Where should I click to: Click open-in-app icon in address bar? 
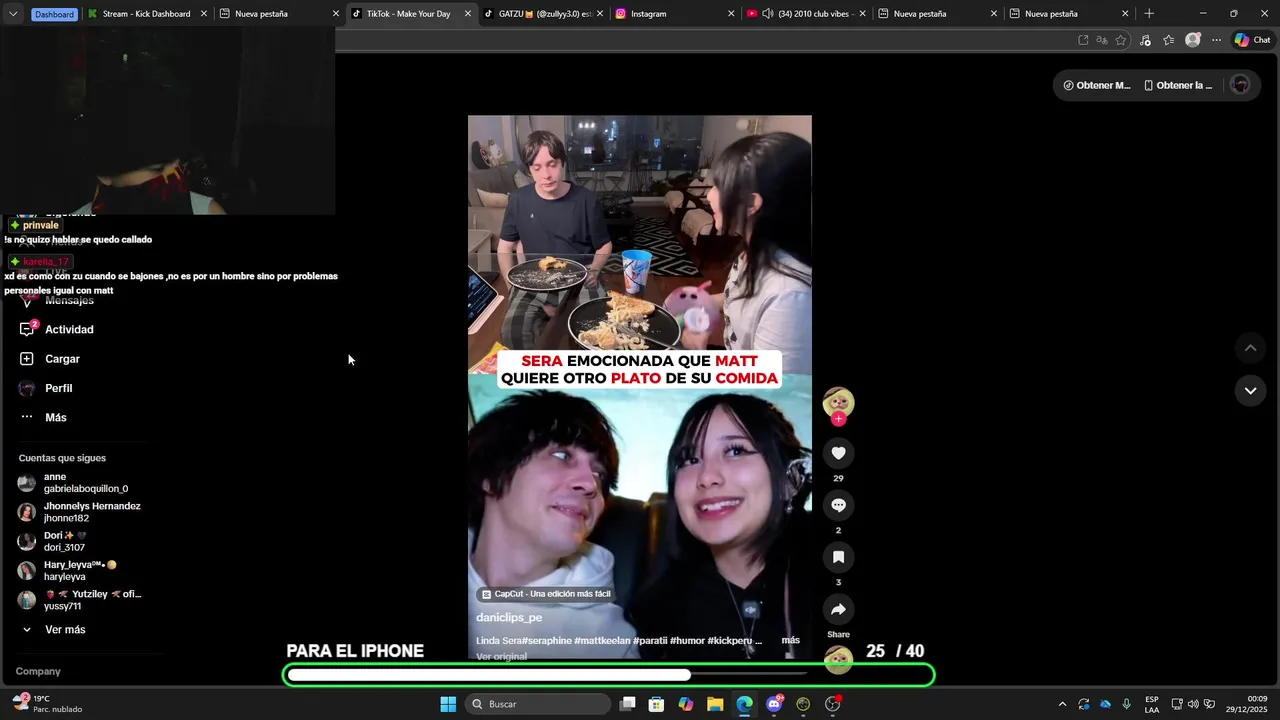(x=1083, y=40)
